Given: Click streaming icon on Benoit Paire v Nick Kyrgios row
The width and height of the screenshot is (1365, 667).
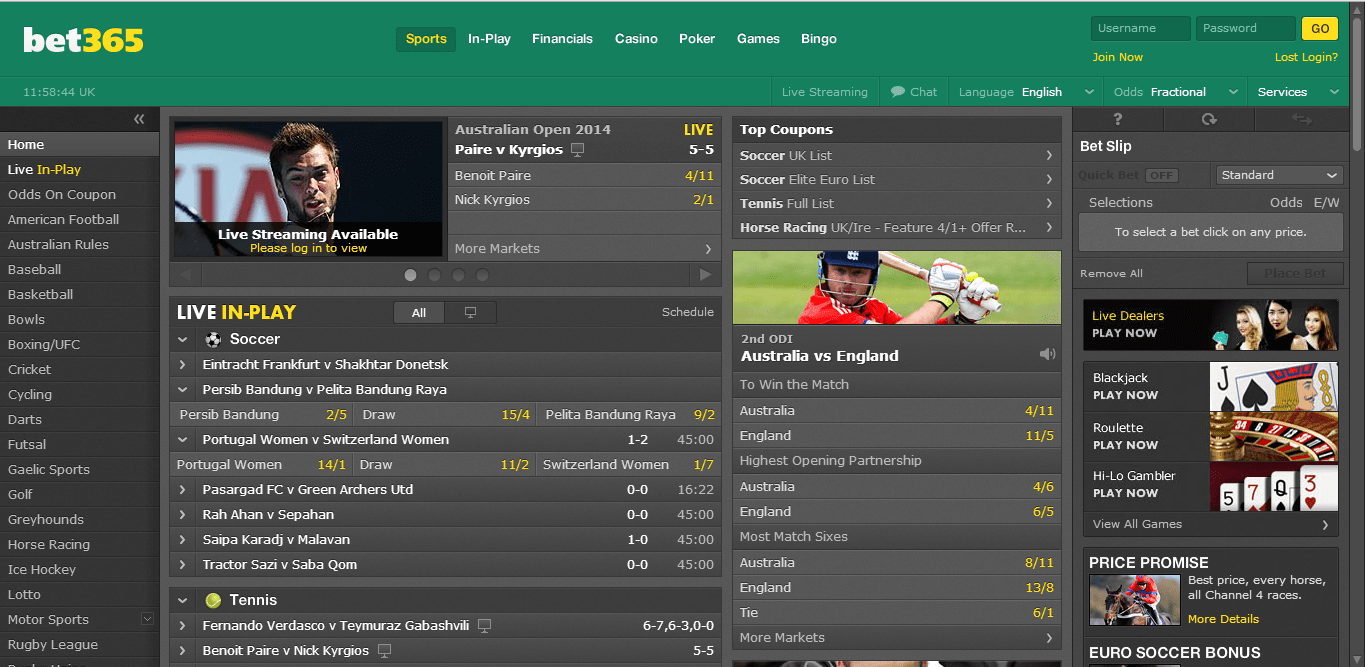Looking at the screenshot, I should [384, 651].
